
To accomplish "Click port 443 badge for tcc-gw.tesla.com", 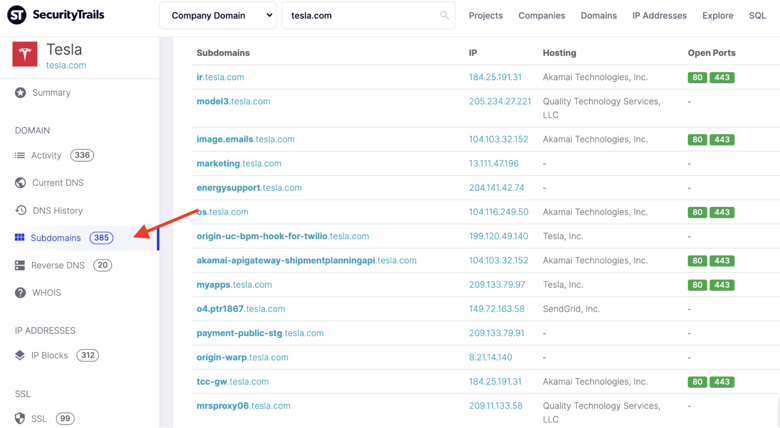I will click(x=722, y=382).
